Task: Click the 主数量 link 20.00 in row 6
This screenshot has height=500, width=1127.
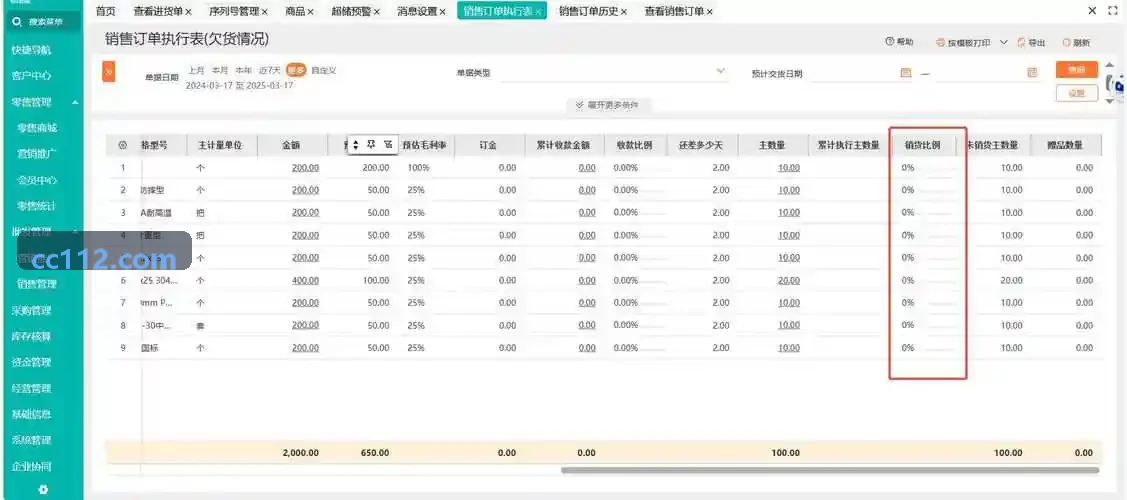Action: (x=788, y=280)
